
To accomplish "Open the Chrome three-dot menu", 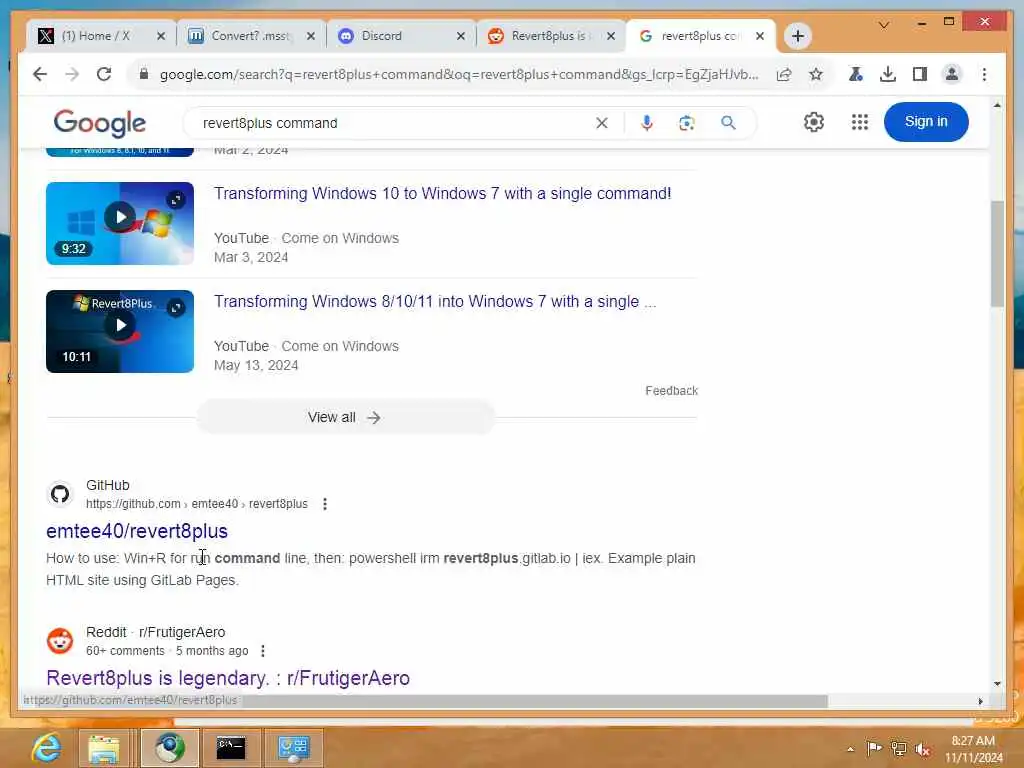I will [x=984, y=74].
